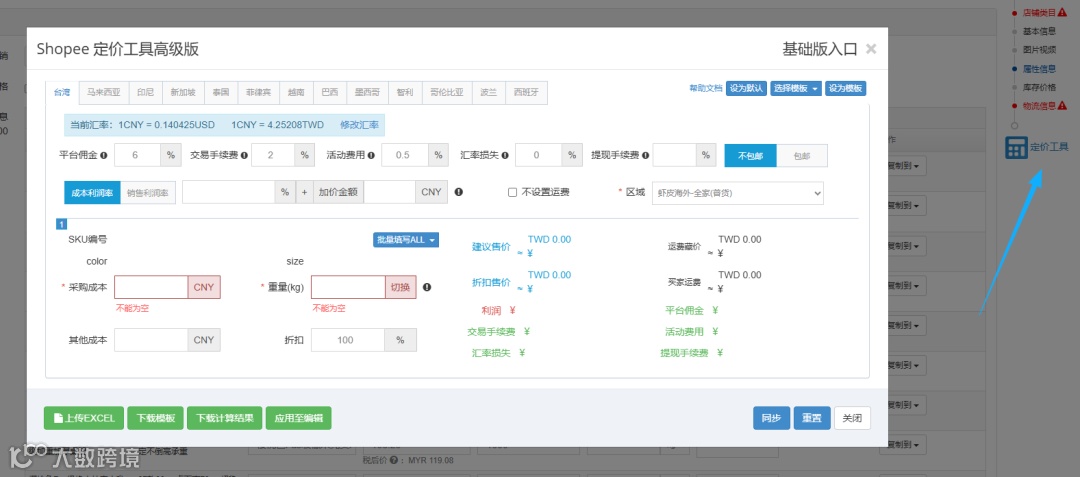Image resolution: width=1080 pixels, height=477 pixels.
Task: Open the 帮助文档 link
Action: (x=706, y=88)
